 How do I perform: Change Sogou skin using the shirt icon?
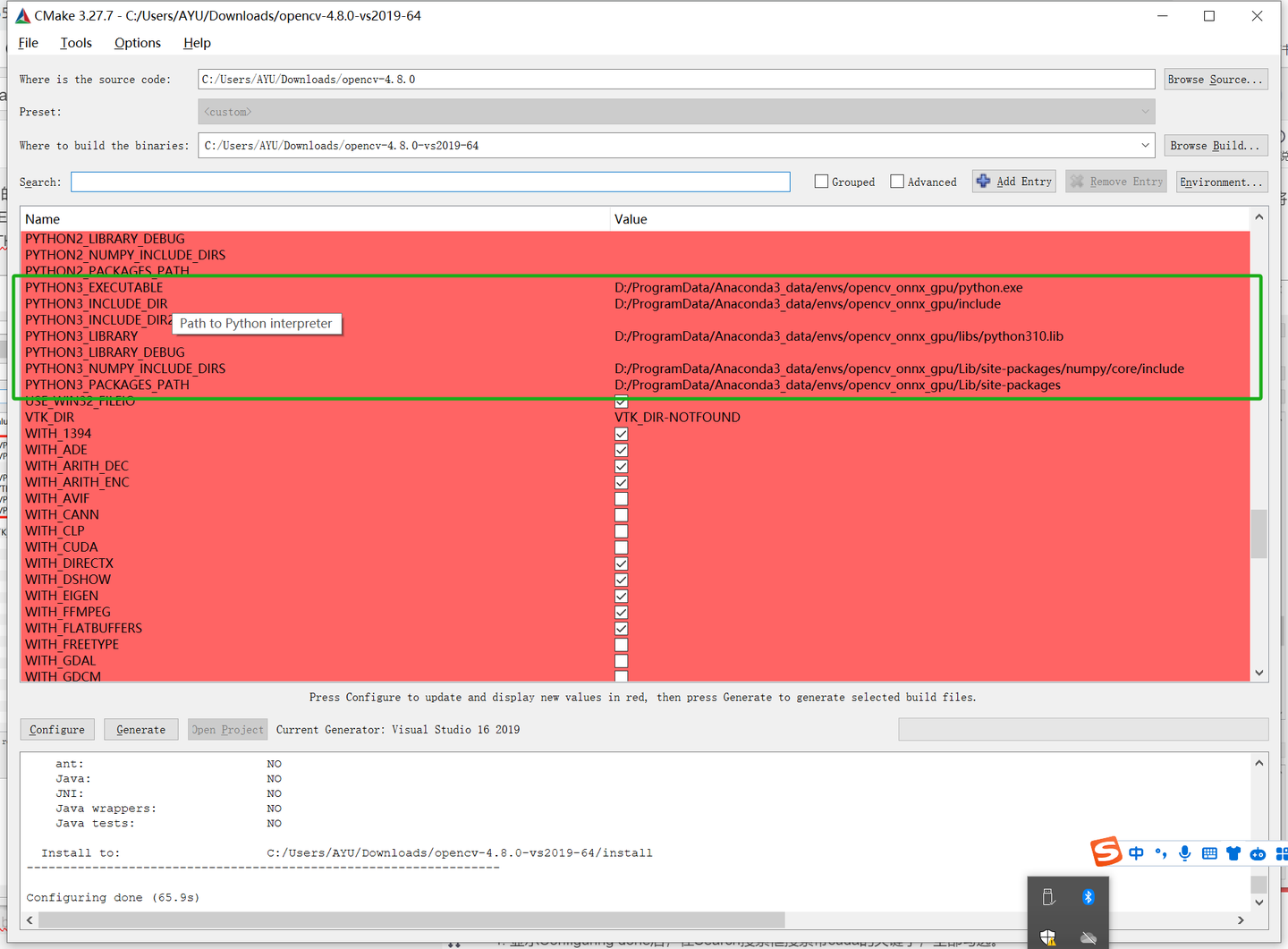[x=1233, y=853]
